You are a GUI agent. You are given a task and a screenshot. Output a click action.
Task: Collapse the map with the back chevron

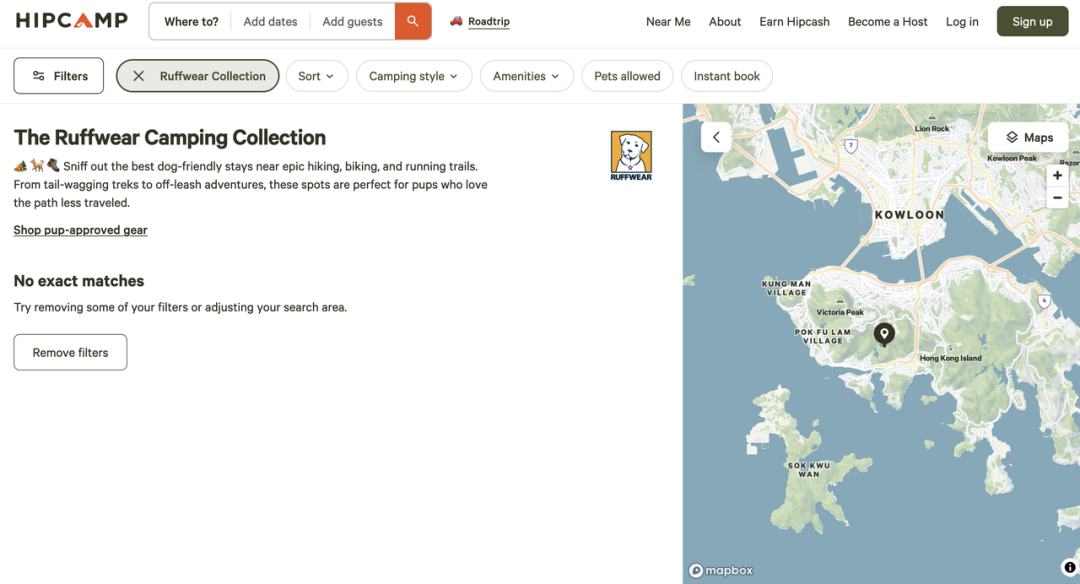(716, 137)
